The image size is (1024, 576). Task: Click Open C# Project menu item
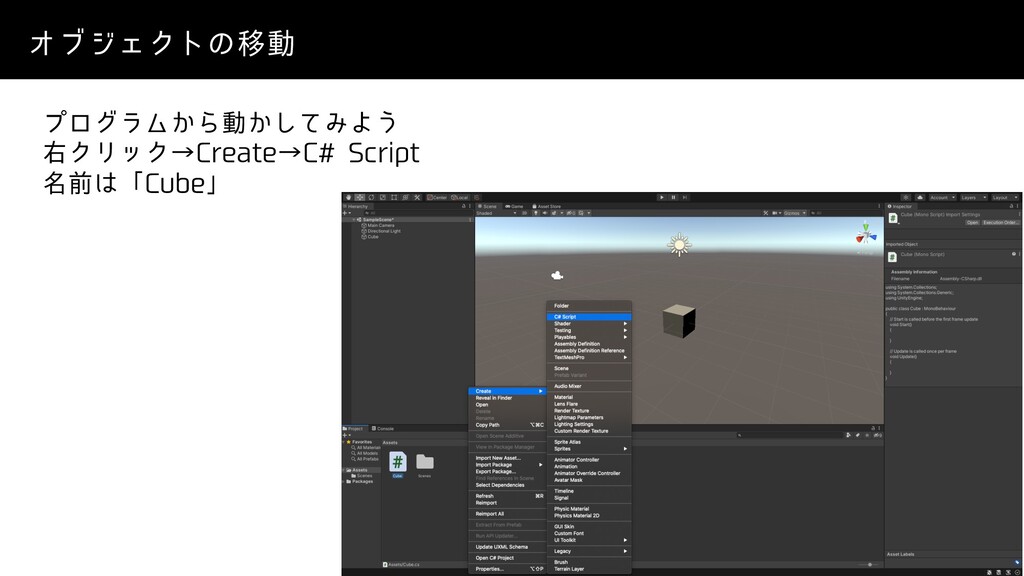click(507, 558)
